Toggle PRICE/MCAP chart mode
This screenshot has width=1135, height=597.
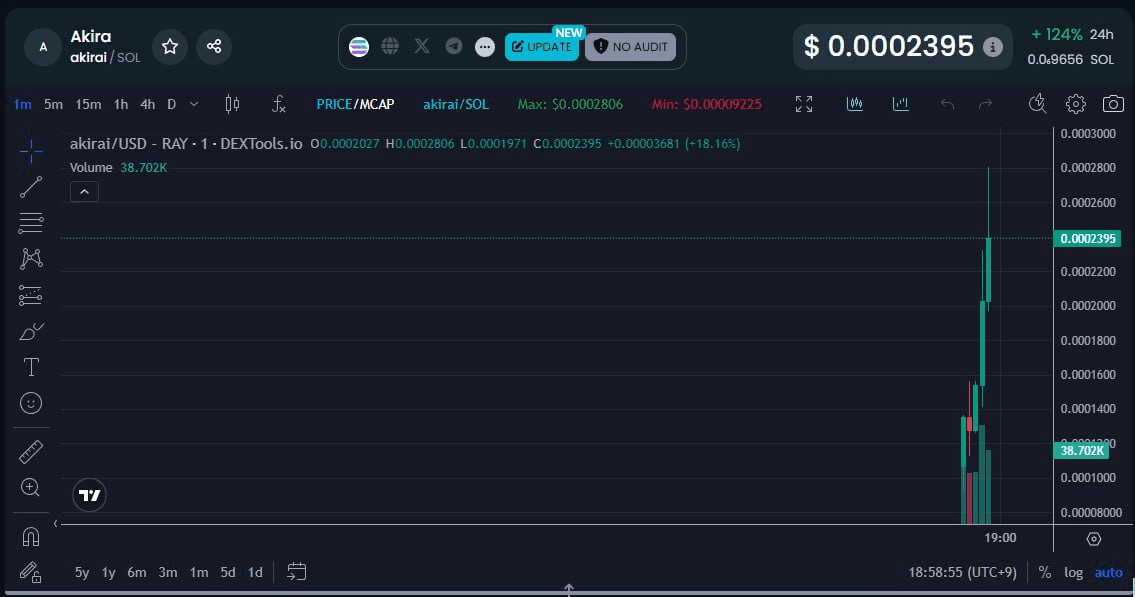pyautogui.click(x=355, y=104)
